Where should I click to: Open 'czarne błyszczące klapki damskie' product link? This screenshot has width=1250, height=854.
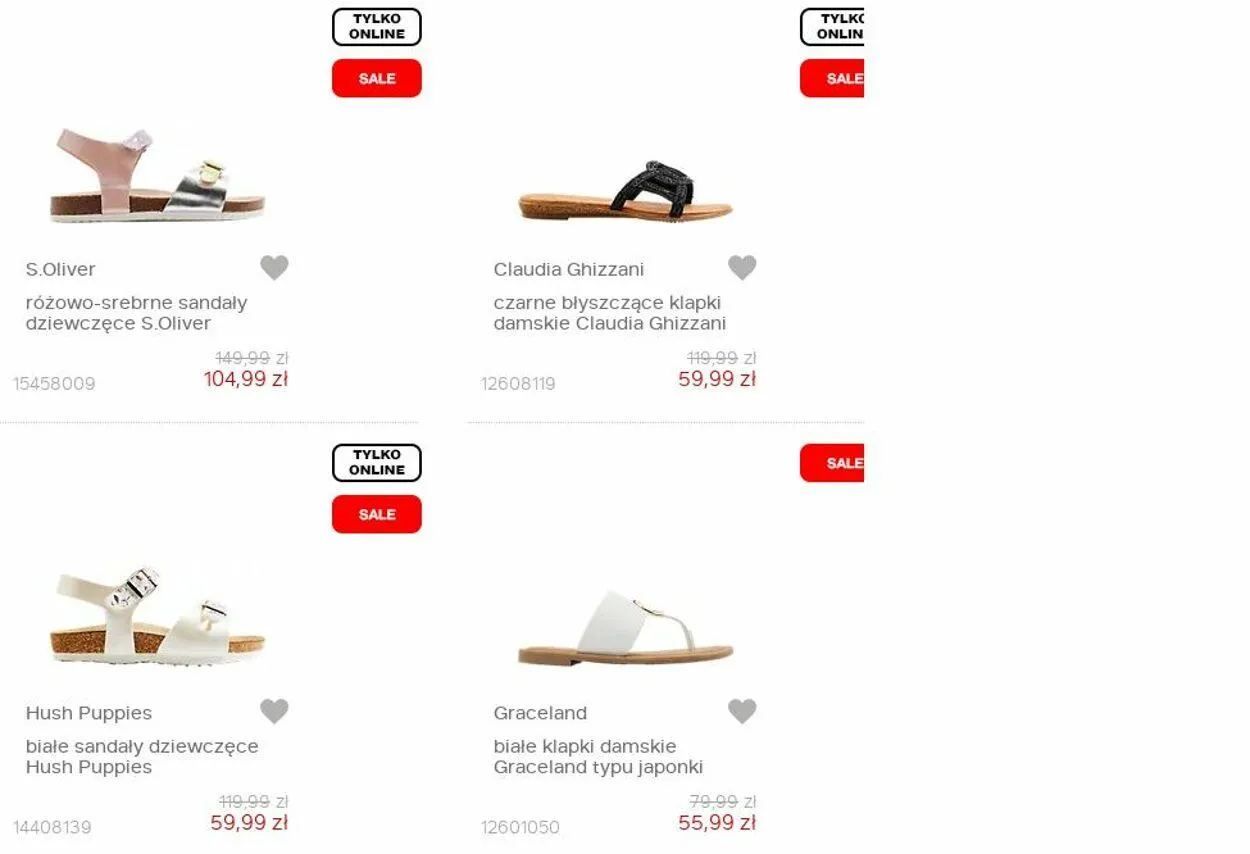tap(610, 313)
